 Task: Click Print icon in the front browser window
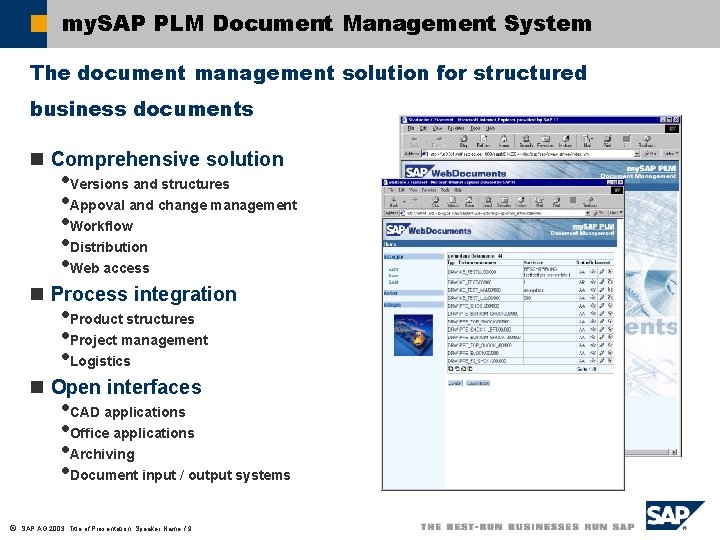[x=557, y=202]
